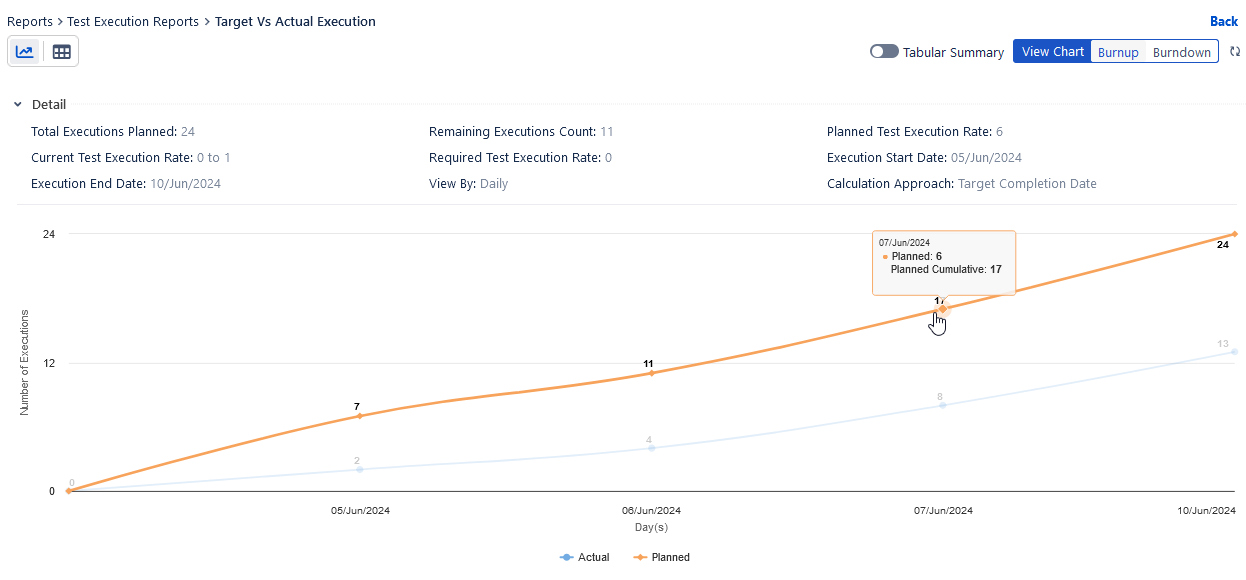The image size is (1246, 580).
Task: Open Test Execution Reports breadcrumb
Action: pyautogui.click(x=133, y=22)
